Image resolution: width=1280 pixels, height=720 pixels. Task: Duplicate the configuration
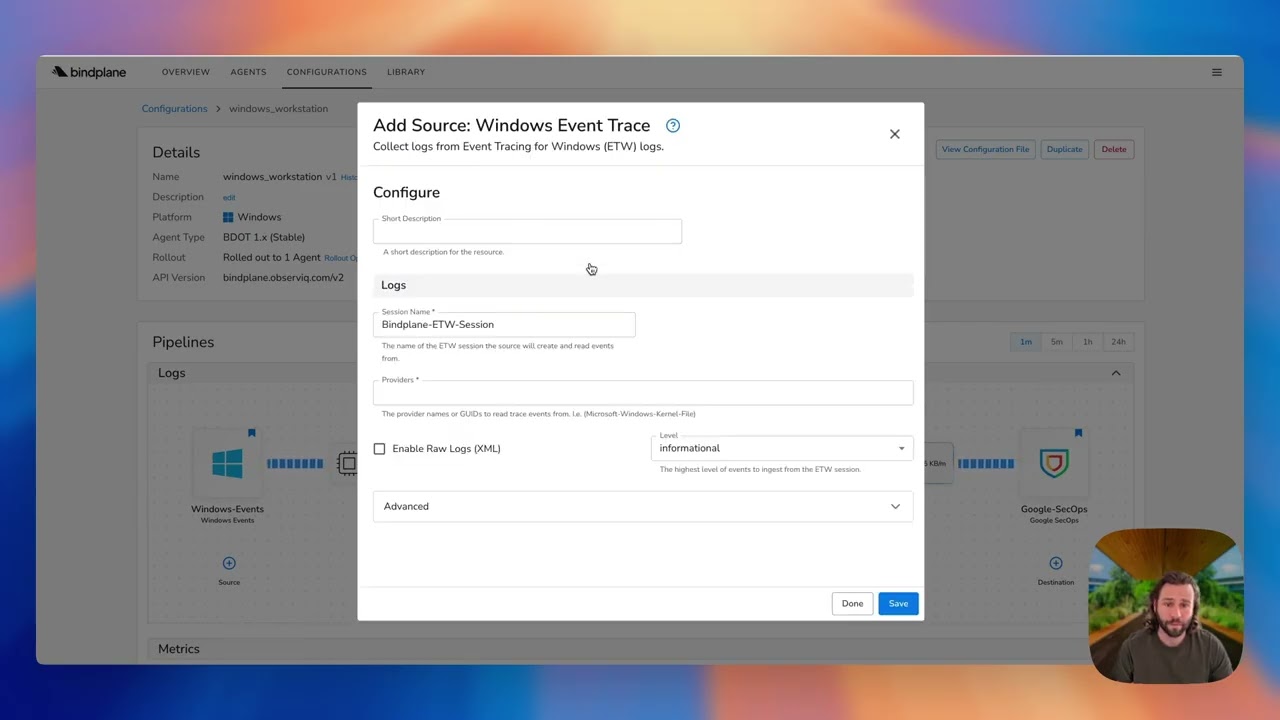[1064, 149]
